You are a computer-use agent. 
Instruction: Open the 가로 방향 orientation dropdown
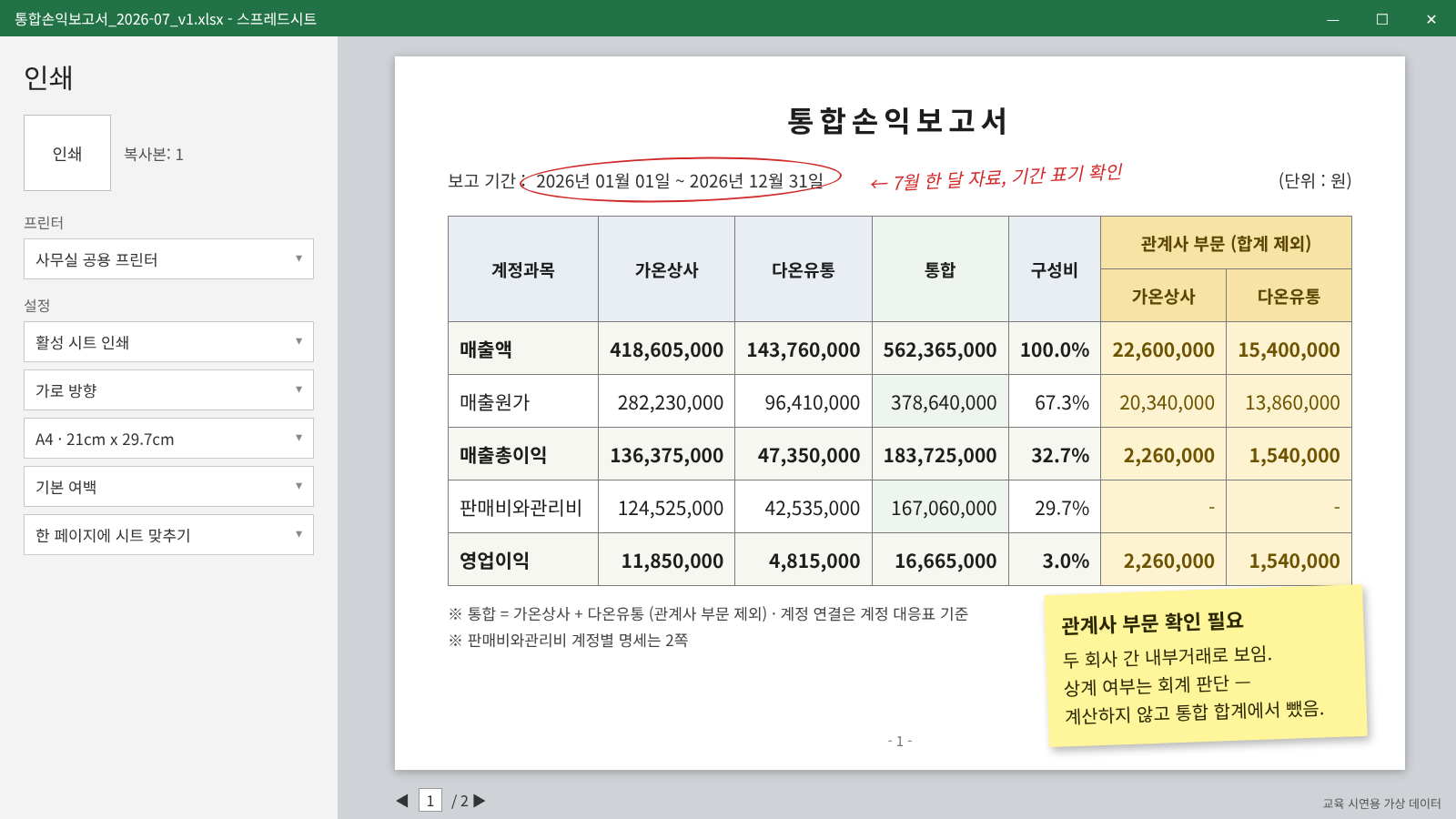[168, 390]
